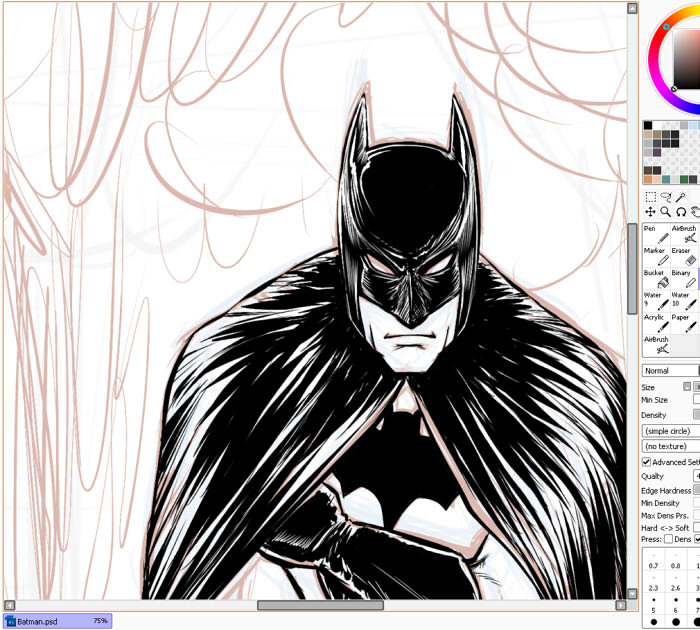The height and width of the screenshot is (630, 700).
Task: Click the Edge Hardness label
Action: tap(666, 491)
